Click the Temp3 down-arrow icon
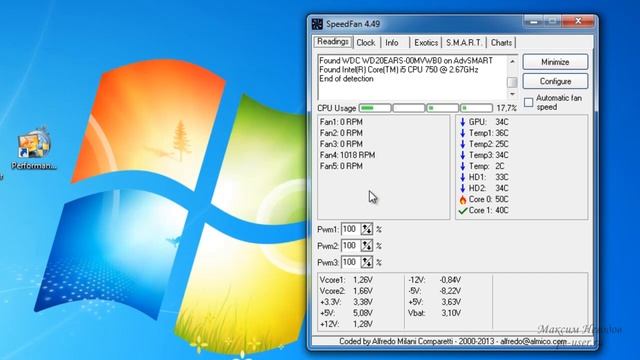Viewport: 640px width, 360px height. tap(462, 155)
